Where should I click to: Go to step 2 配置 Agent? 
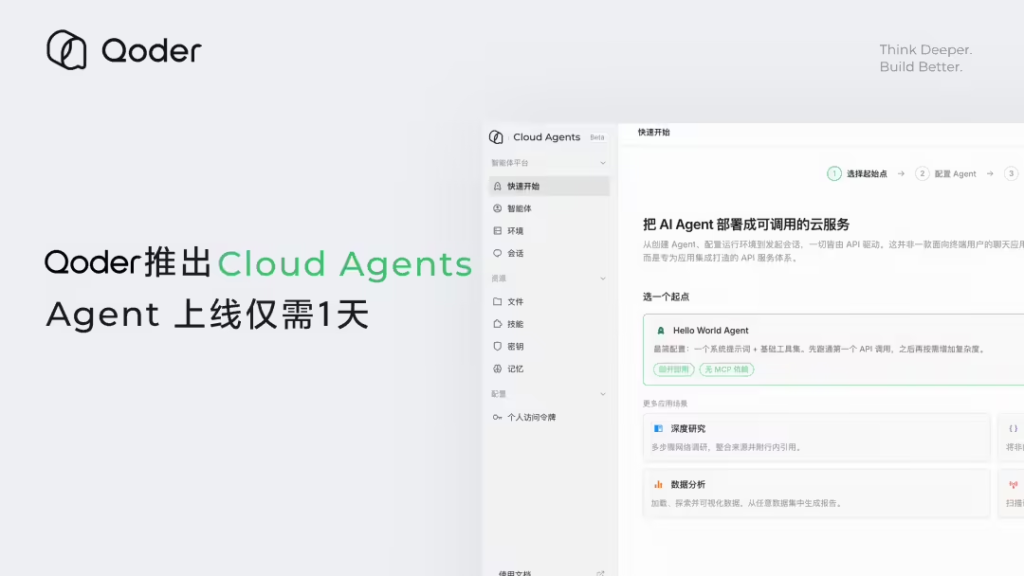click(x=946, y=174)
